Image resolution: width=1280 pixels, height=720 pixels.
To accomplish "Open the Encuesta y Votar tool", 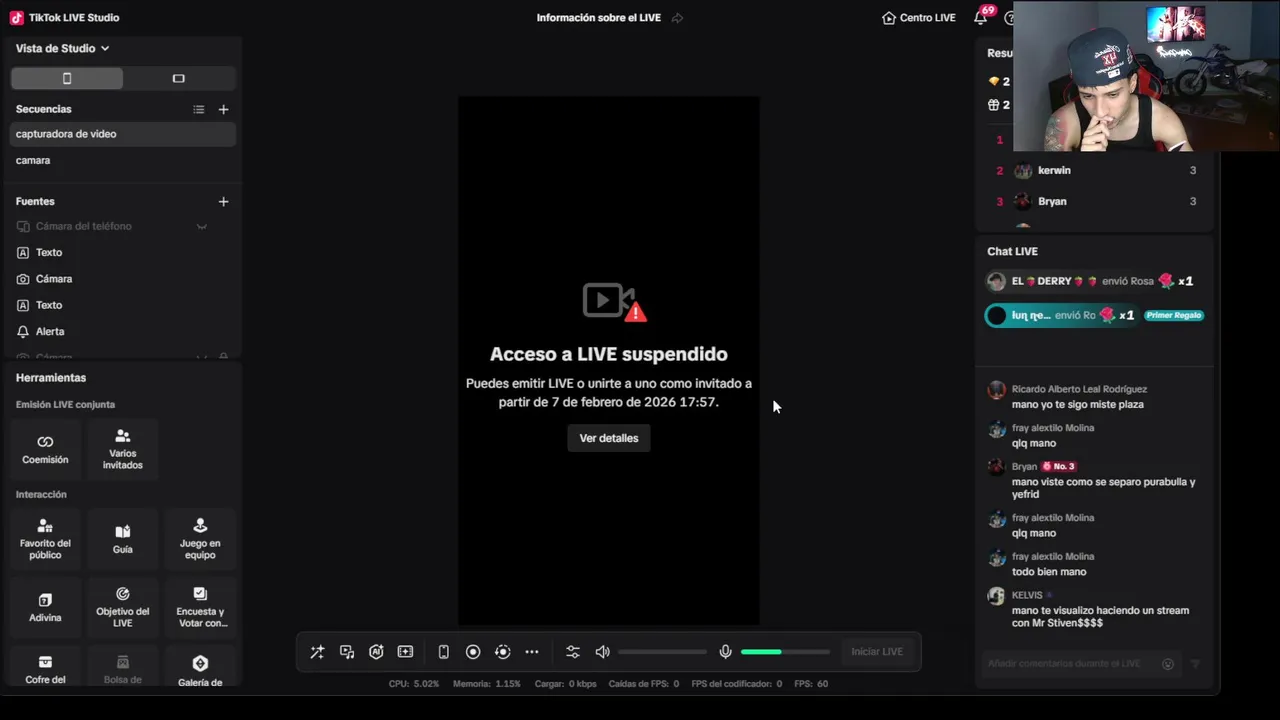I will (x=200, y=607).
